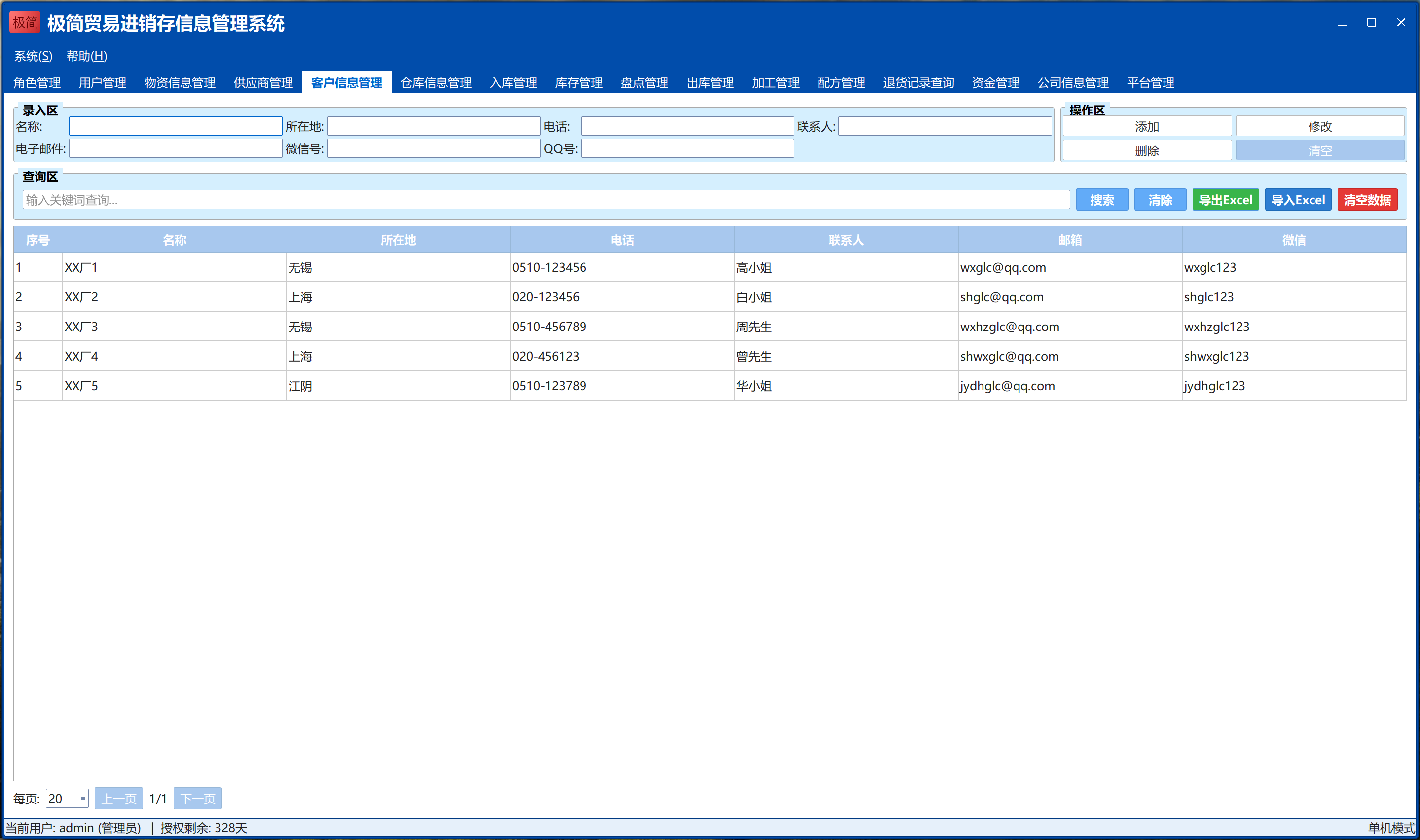
Task: Sort by the 电话 column header
Action: (x=622, y=240)
